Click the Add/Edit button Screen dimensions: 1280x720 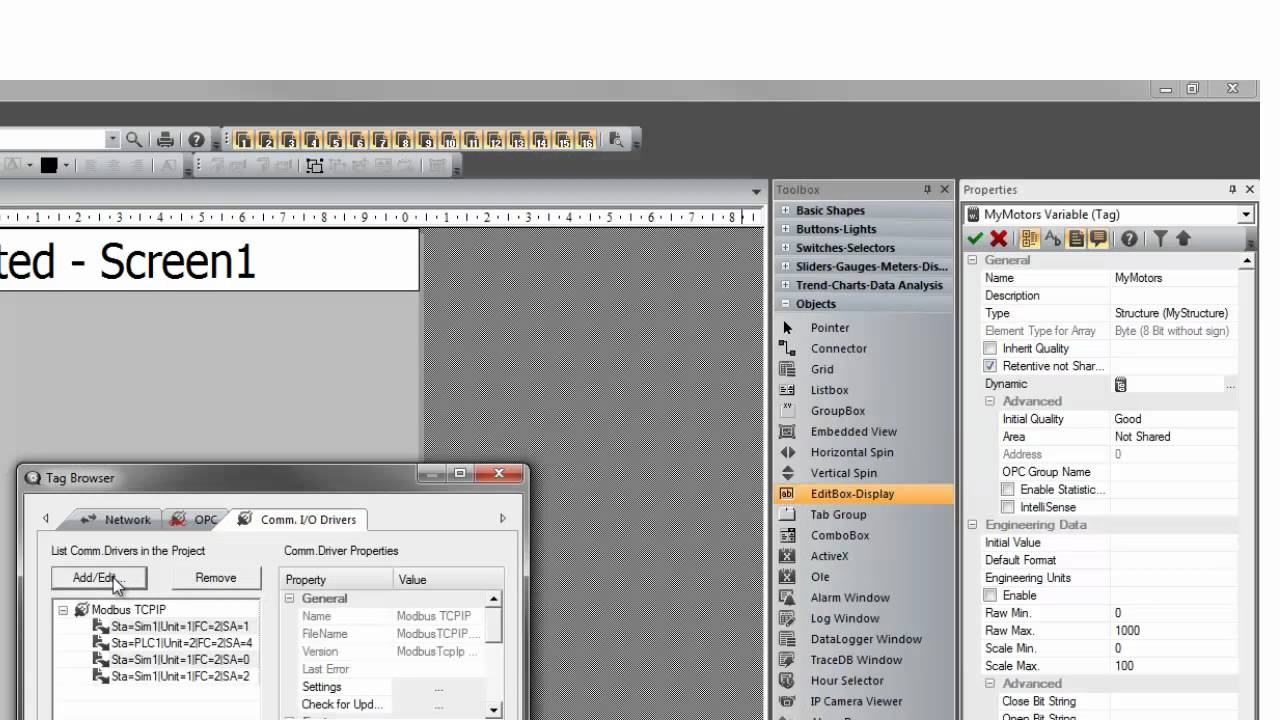pos(99,578)
